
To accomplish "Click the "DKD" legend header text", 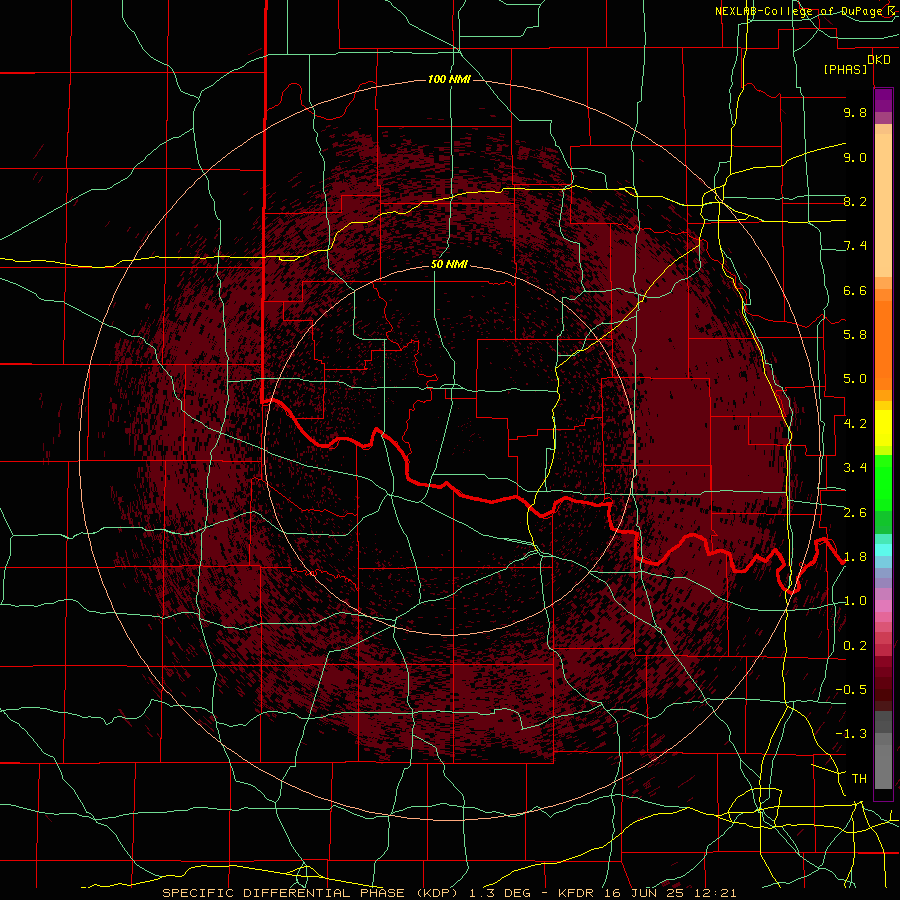I will coord(879,59).
